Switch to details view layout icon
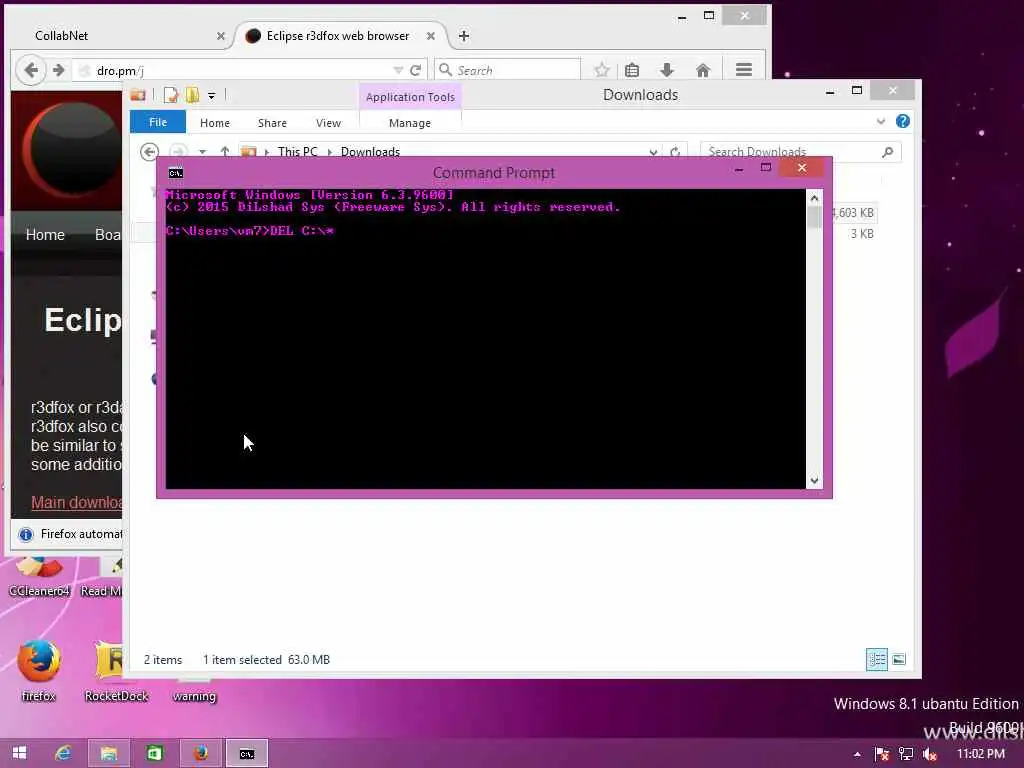This screenshot has width=1024, height=768. (876, 660)
